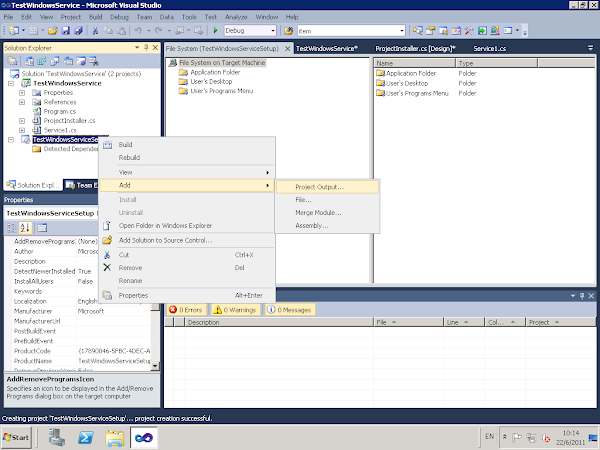This screenshot has height=450, width=600.
Task: Open Extension Manager toolbar icon
Action: tap(495, 31)
